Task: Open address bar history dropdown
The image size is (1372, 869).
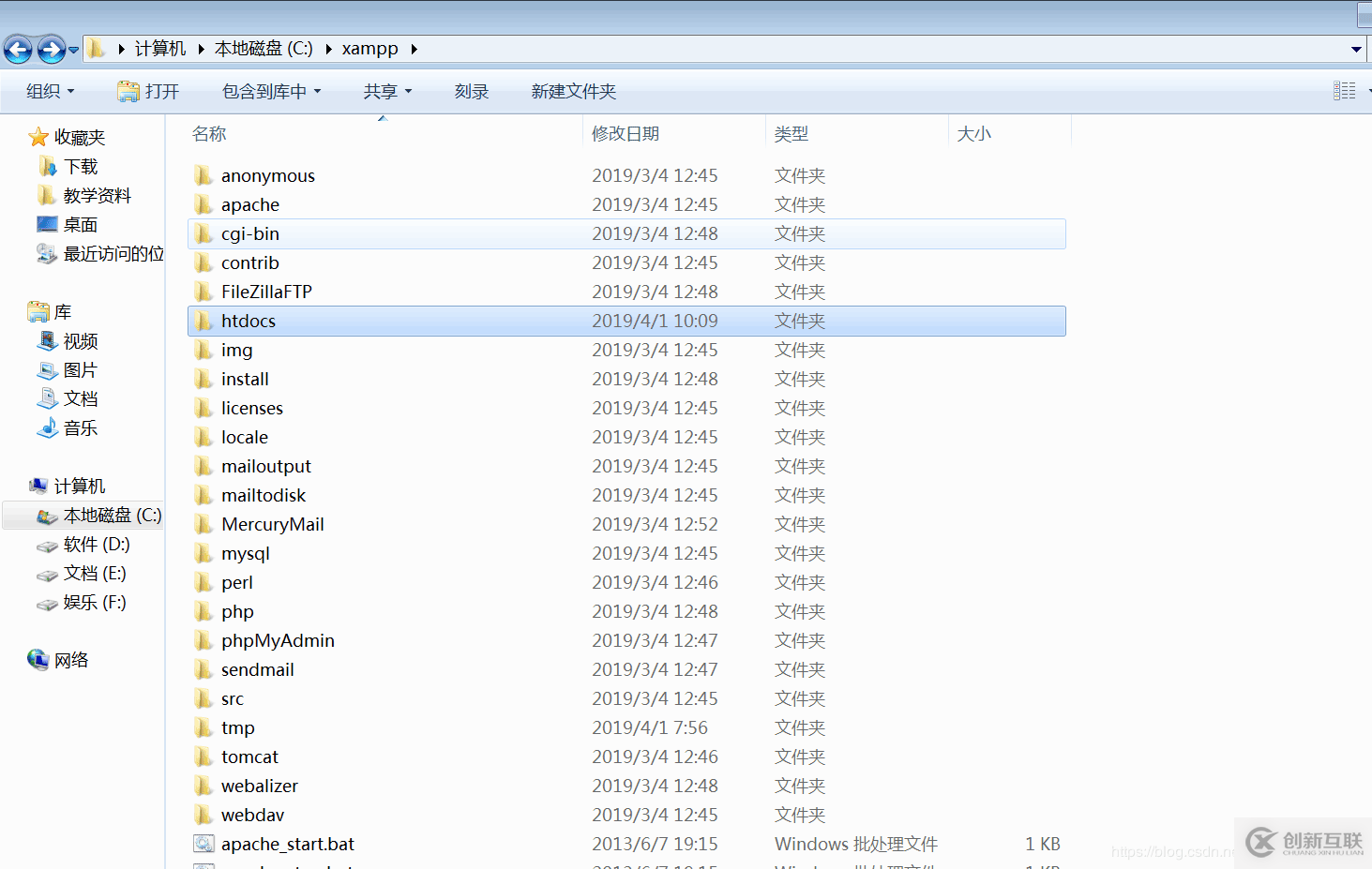Action: 1356,49
